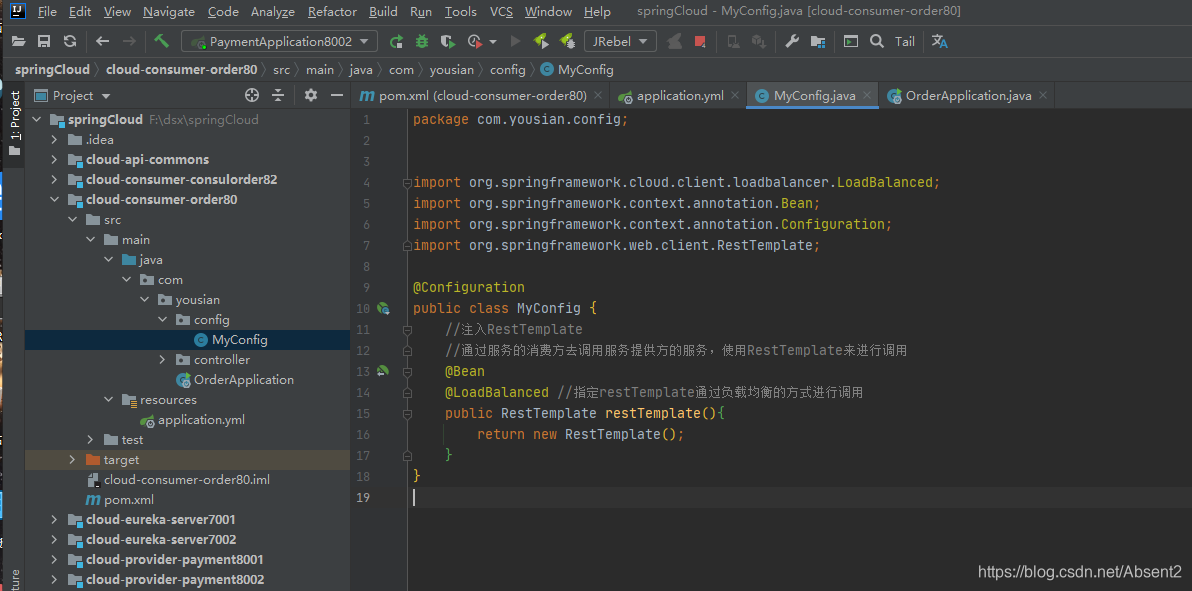Click the Open folder toolbar icon
Image resolution: width=1192 pixels, height=591 pixels.
coord(18,41)
